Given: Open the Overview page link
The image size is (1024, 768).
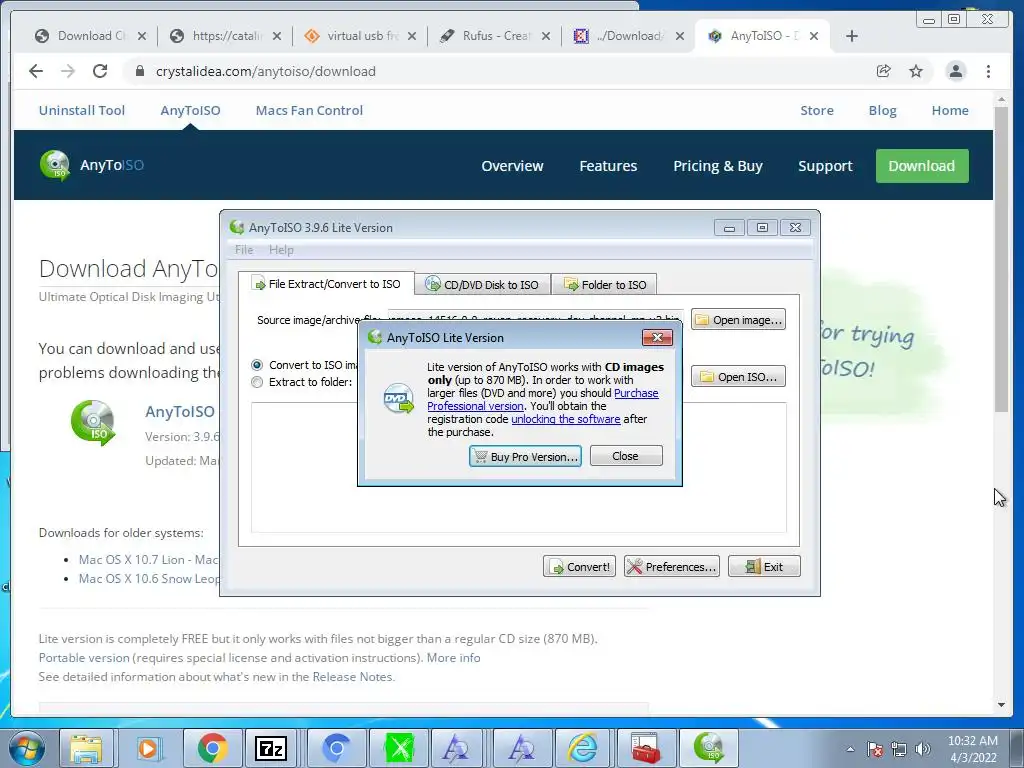Looking at the screenshot, I should pyautogui.click(x=512, y=166).
